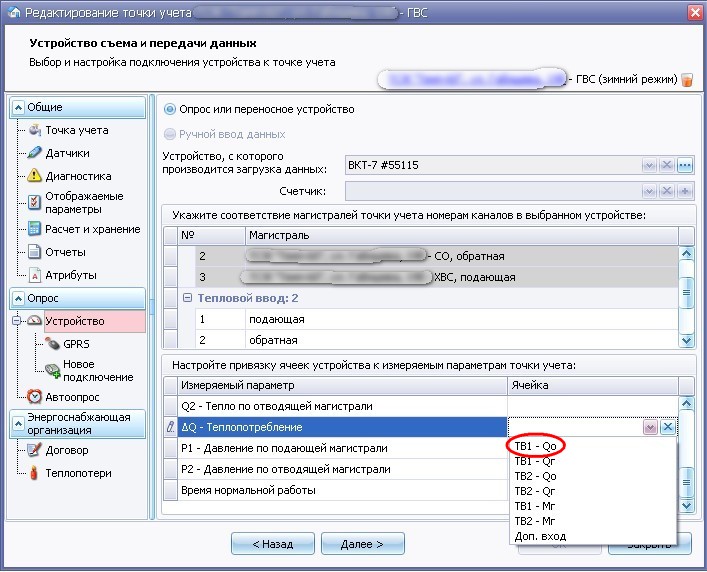
Task: Click the empty Счетчик input field
Action: point(493,191)
